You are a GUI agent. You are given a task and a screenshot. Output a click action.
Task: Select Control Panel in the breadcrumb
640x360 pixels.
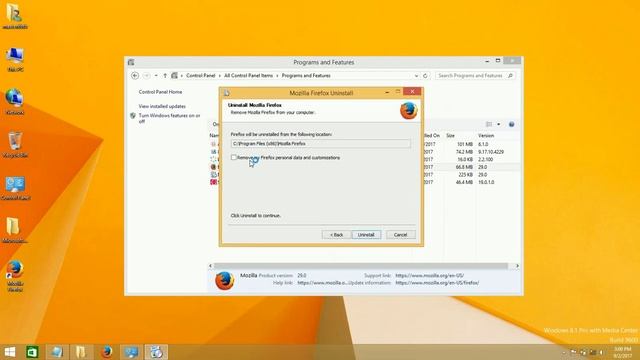tap(200, 76)
